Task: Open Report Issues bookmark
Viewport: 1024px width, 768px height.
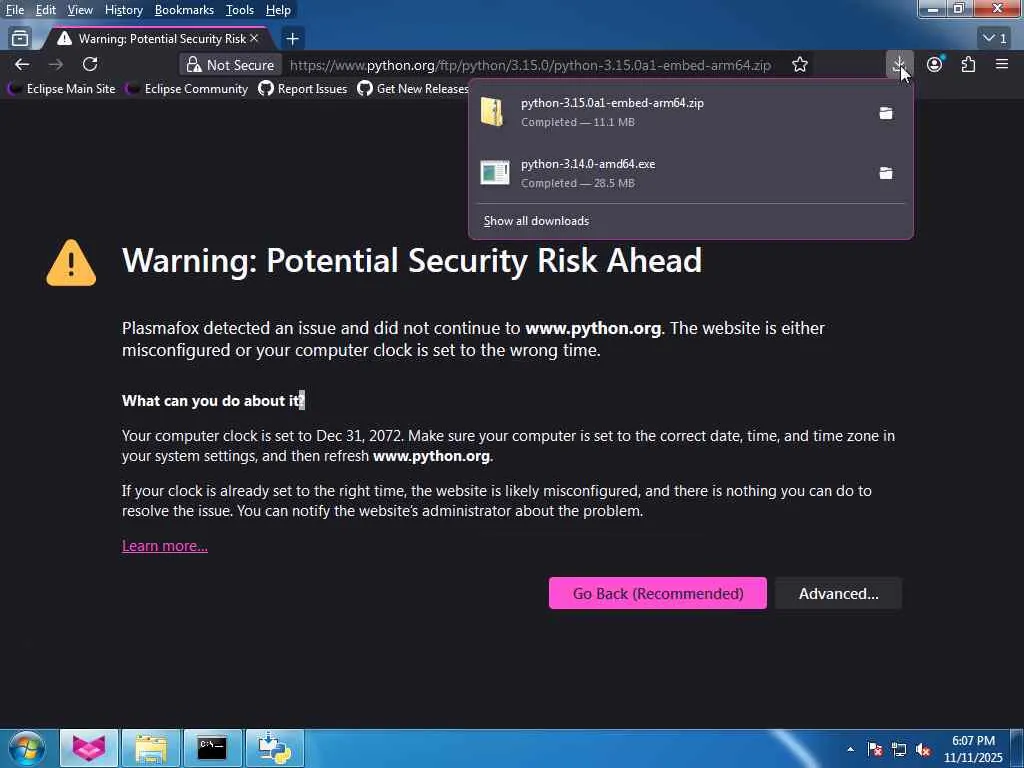Action: pyautogui.click(x=303, y=88)
